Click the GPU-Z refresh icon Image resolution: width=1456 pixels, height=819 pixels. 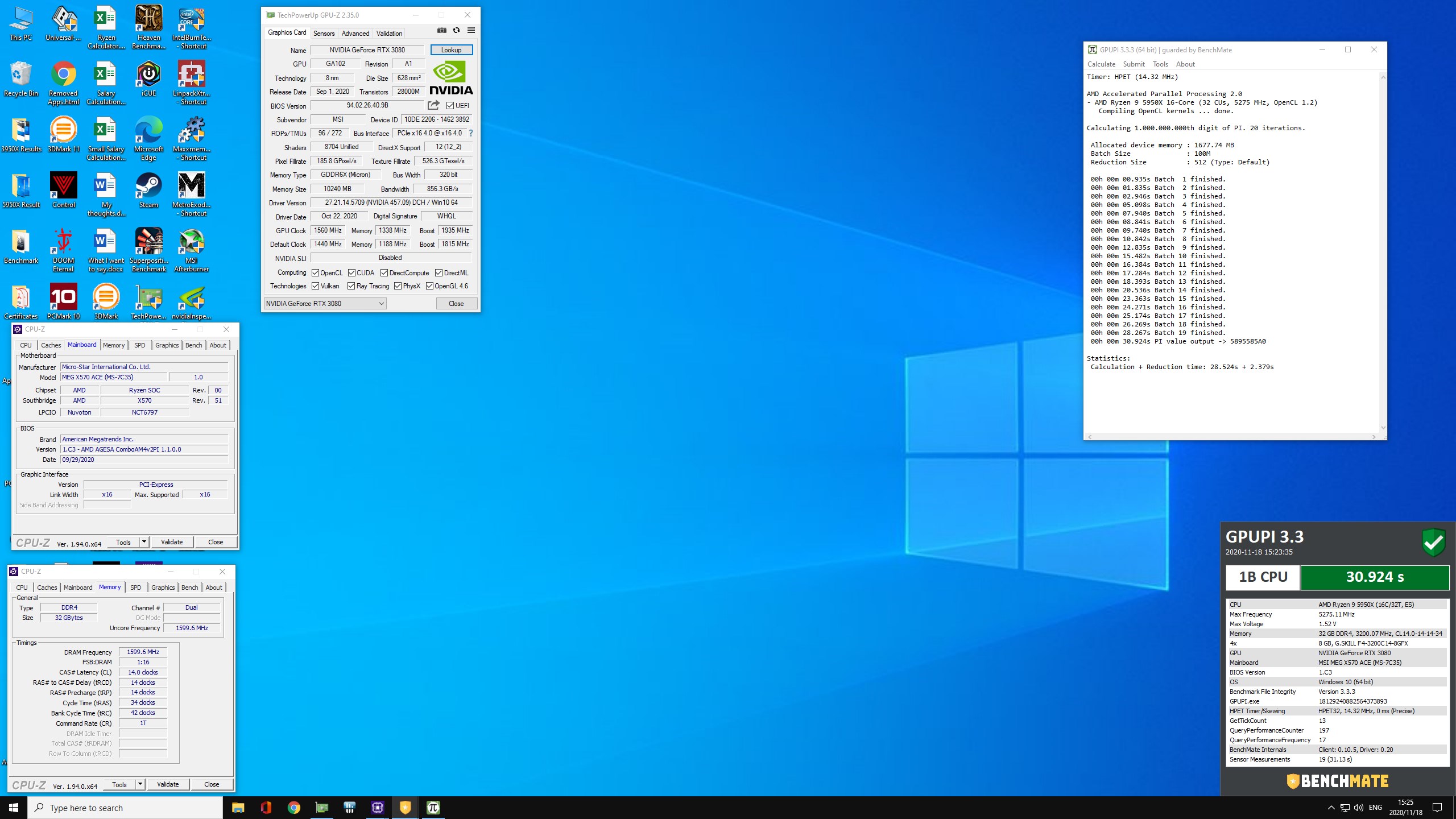click(x=456, y=31)
